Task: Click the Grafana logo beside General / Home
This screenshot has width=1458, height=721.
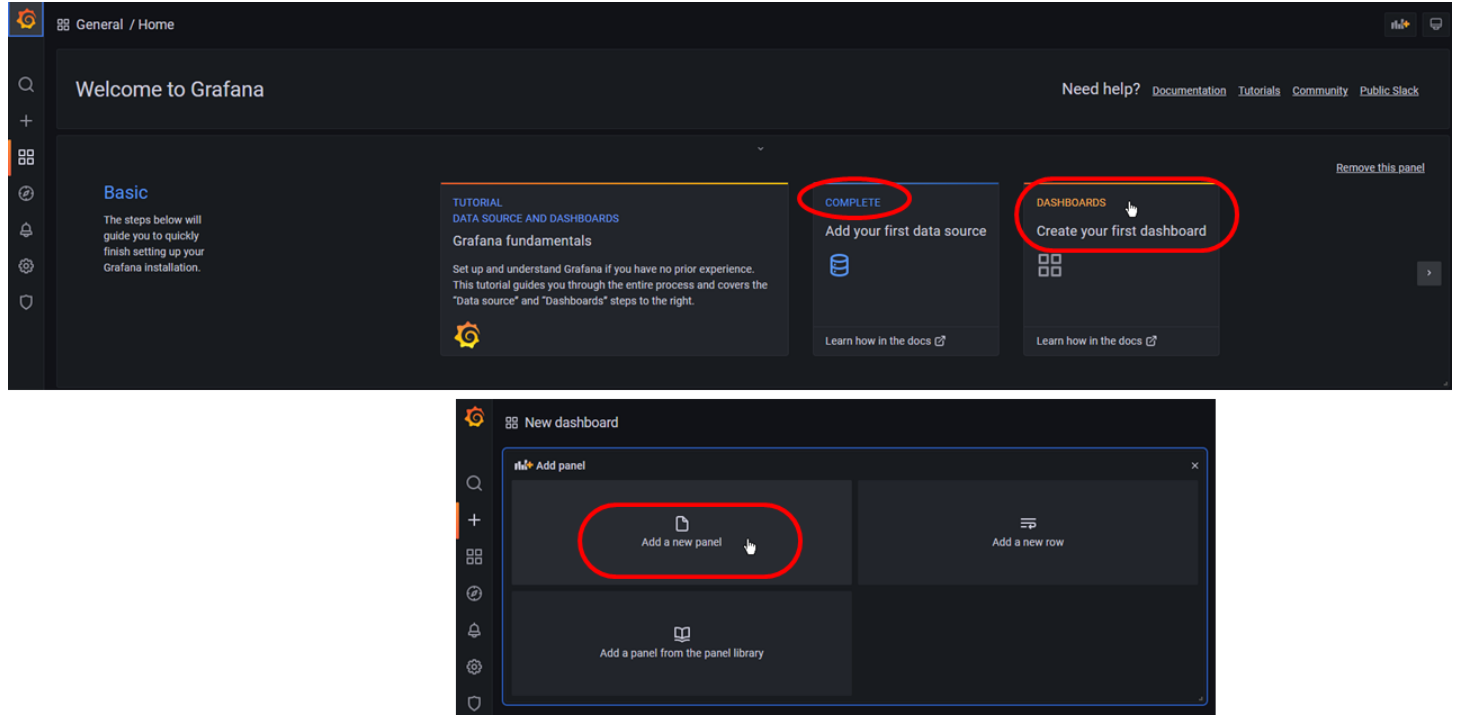Action: [x=26, y=20]
